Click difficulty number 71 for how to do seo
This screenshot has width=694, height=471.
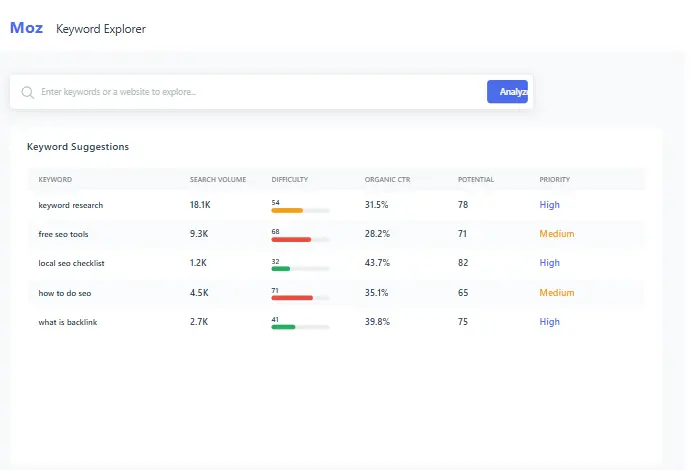point(275,290)
